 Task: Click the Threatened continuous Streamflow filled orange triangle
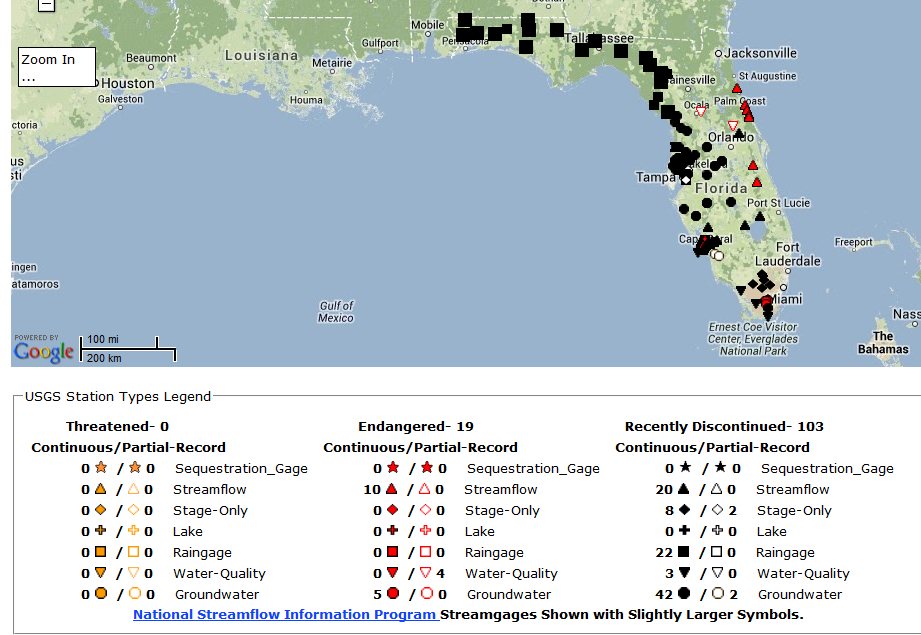point(100,489)
